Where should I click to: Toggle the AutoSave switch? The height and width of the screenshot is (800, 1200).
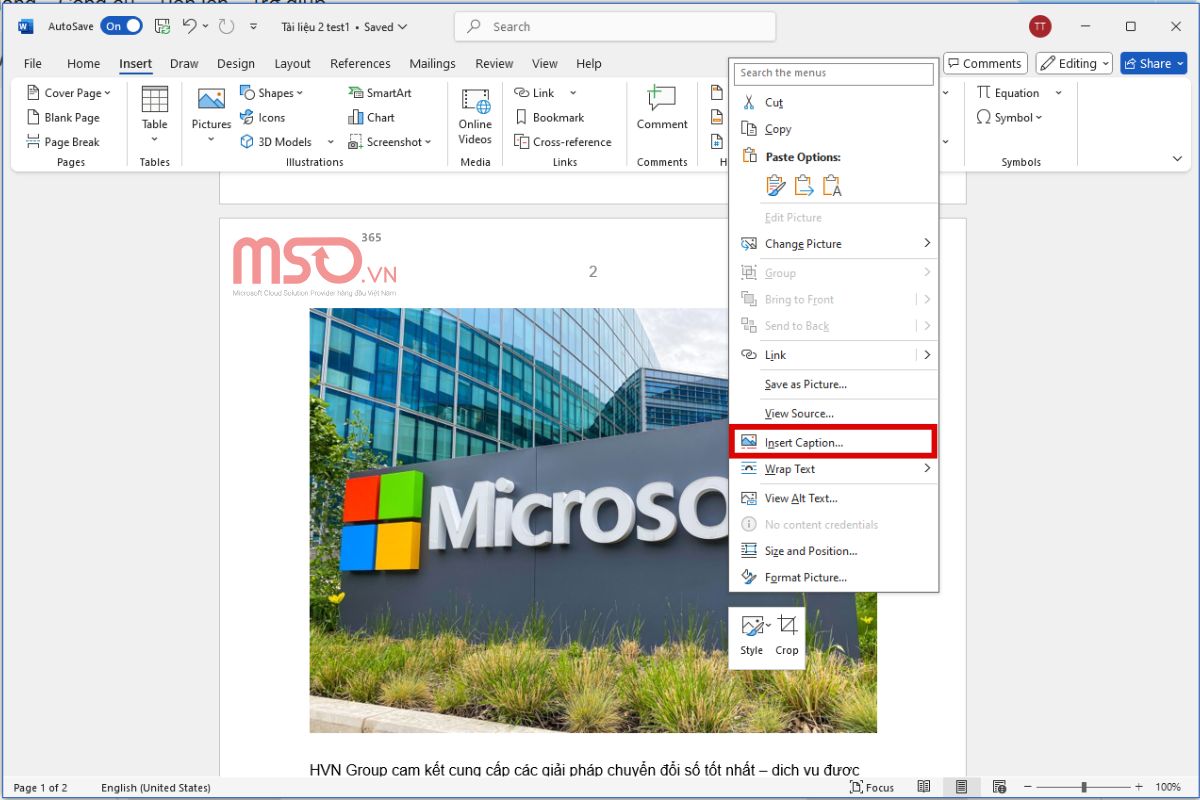pos(121,27)
